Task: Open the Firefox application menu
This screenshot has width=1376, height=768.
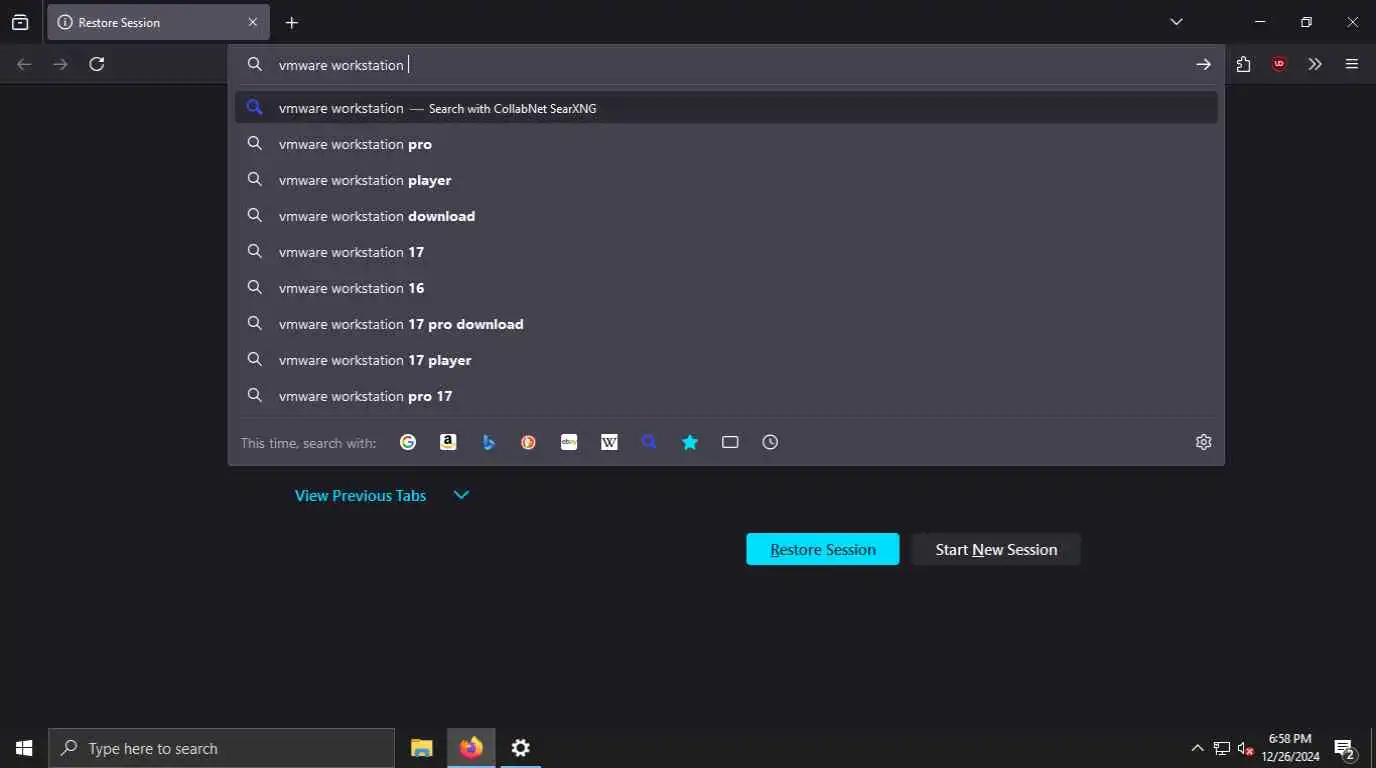Action: (x=1352, y=64)
